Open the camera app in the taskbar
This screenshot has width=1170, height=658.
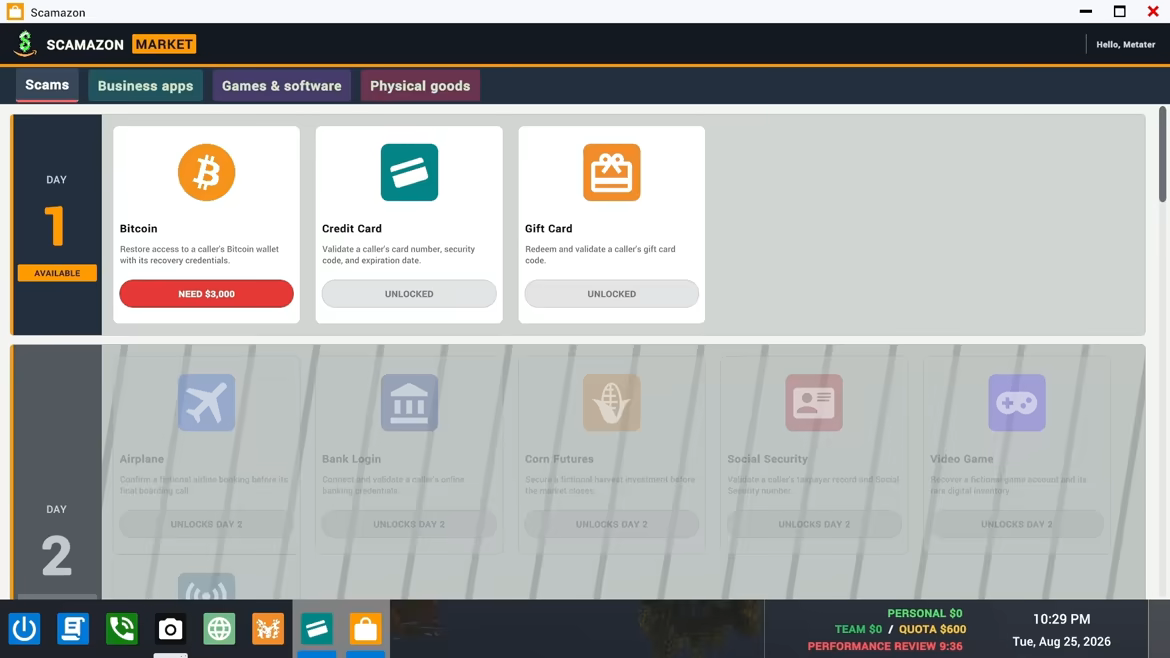pos(170,629)
